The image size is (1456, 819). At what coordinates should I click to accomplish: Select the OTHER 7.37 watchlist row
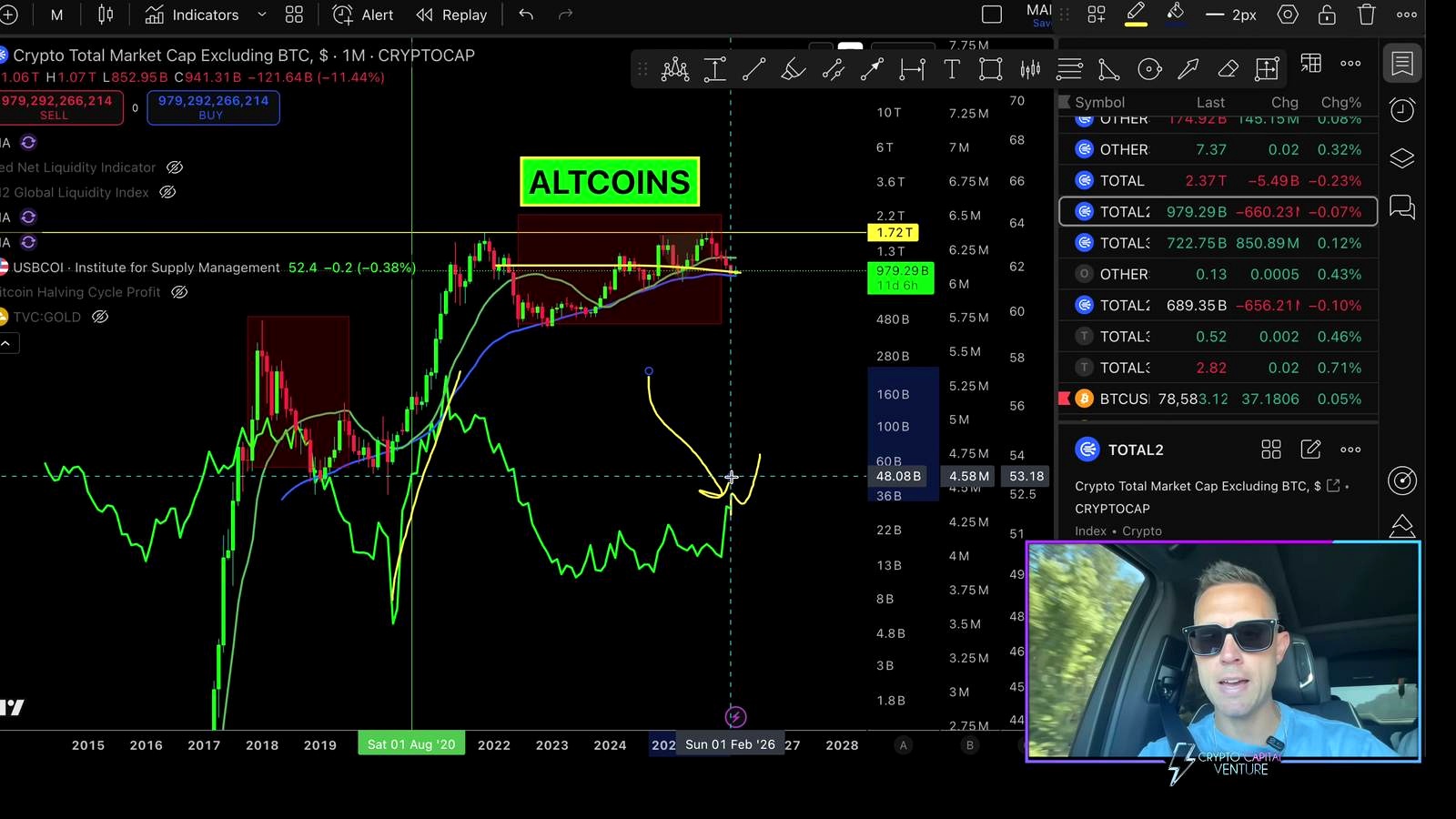pyautogui.click(x=1218, y=149)
